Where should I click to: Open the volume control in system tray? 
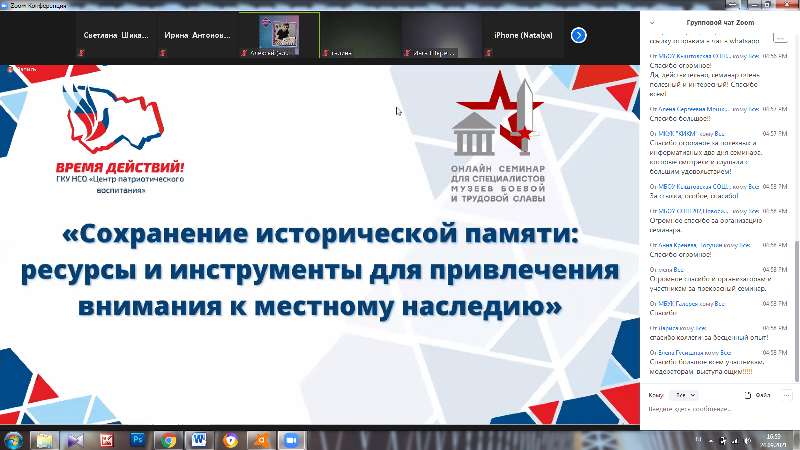click(x=748, y=441)
